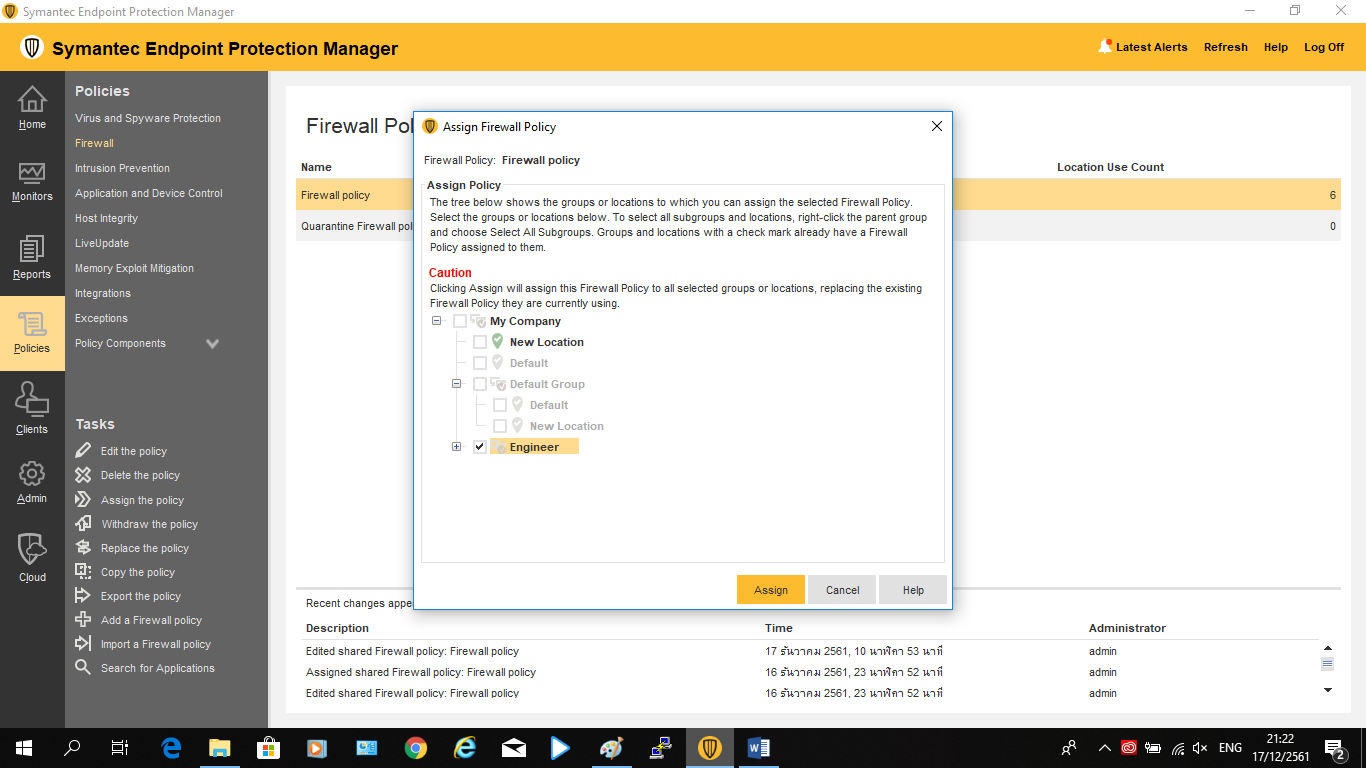
Task: Click the Assign button
Action: [770, 590]
